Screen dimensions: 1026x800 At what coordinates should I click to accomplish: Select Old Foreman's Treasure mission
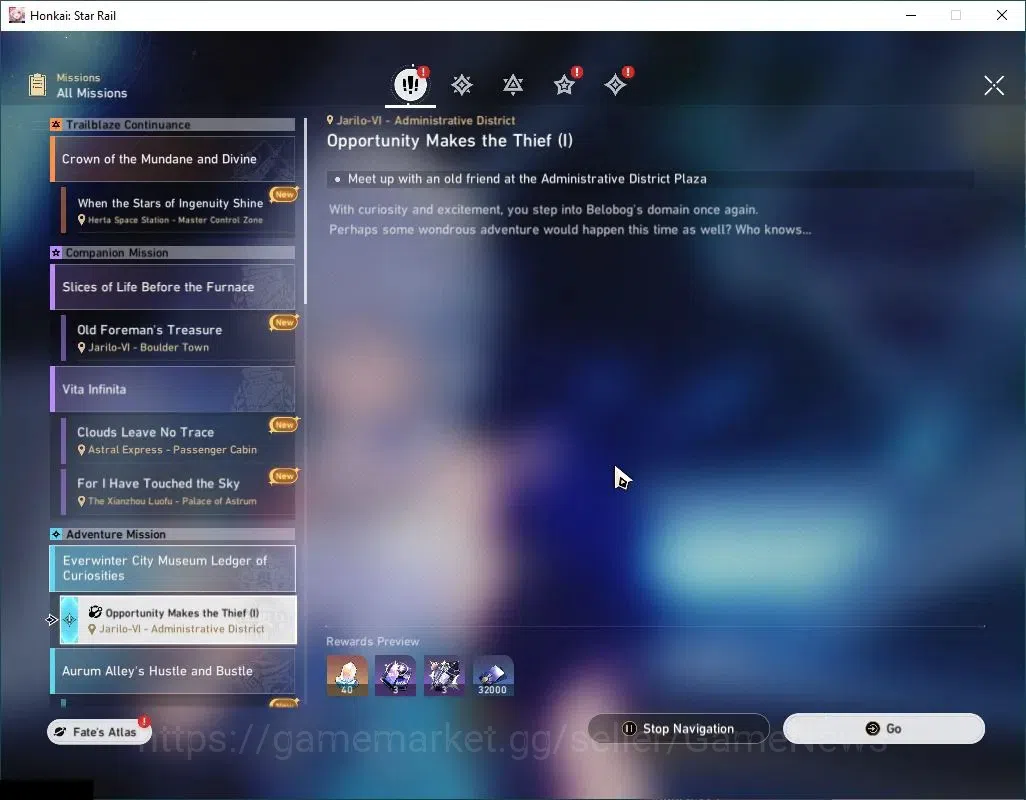(178, 338)
